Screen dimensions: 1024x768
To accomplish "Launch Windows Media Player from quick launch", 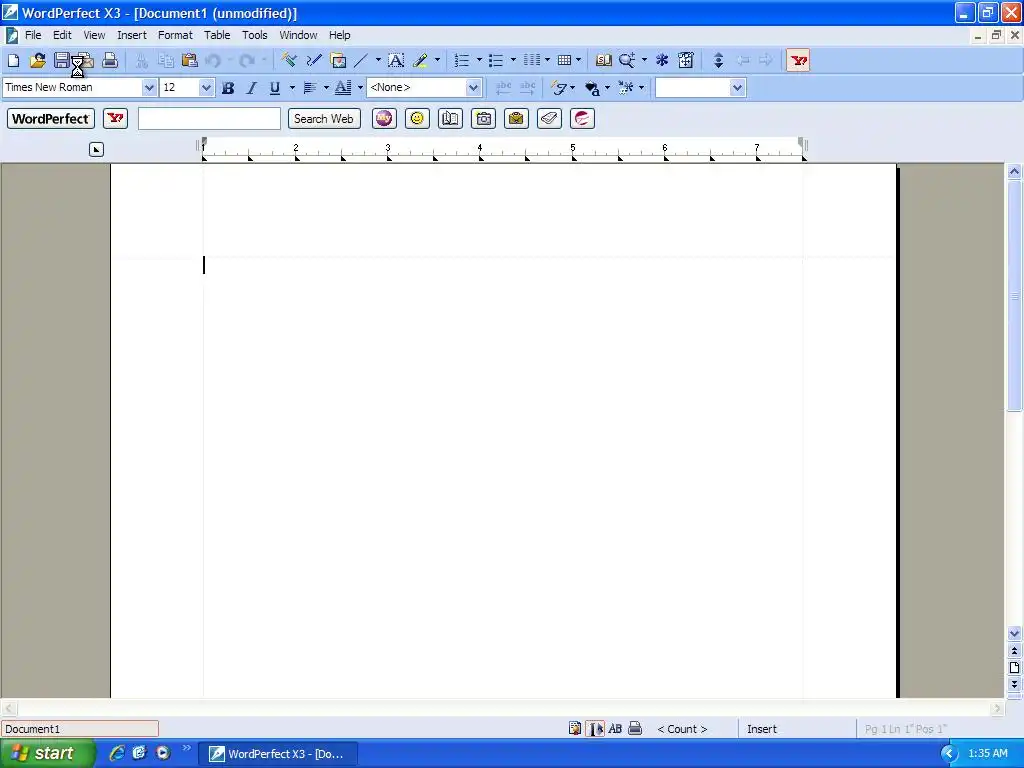I will [163, 753].
